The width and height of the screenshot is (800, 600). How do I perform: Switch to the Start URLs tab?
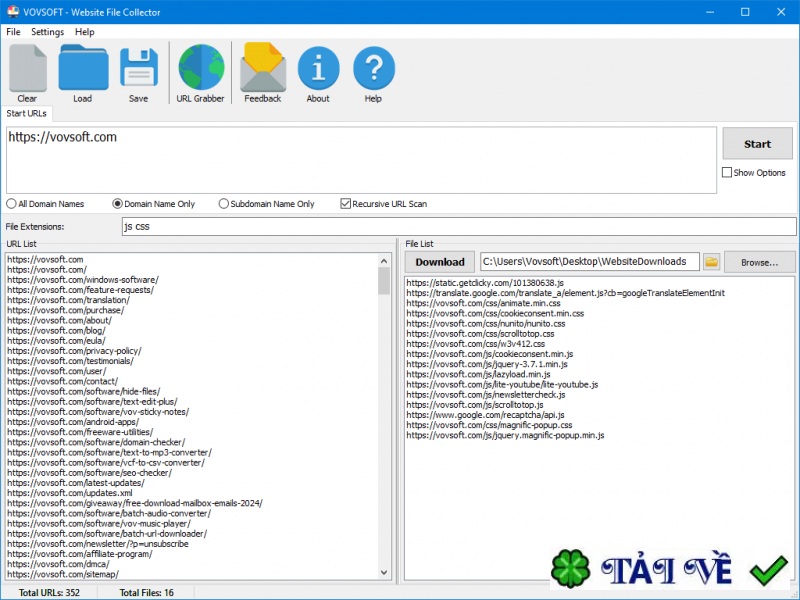click(x=27, y=113)
